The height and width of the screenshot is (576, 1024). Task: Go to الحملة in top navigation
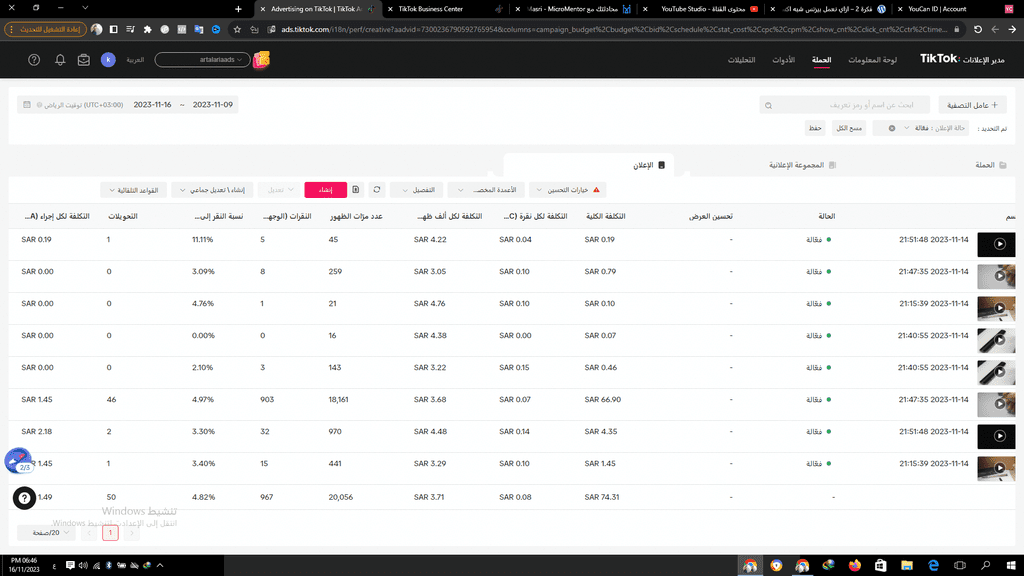pos(822,60)
